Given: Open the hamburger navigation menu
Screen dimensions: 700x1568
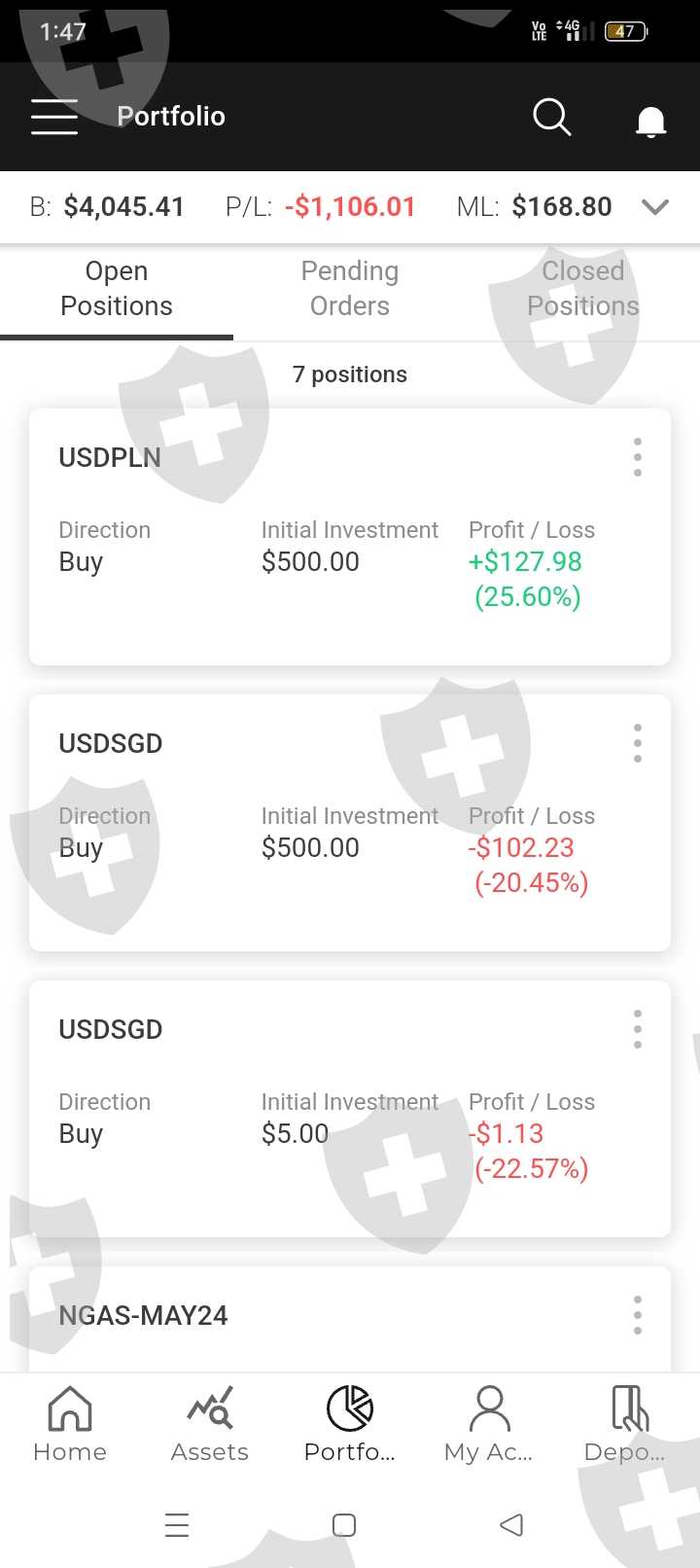Looking at the screenshot, I should pos(54,117).
